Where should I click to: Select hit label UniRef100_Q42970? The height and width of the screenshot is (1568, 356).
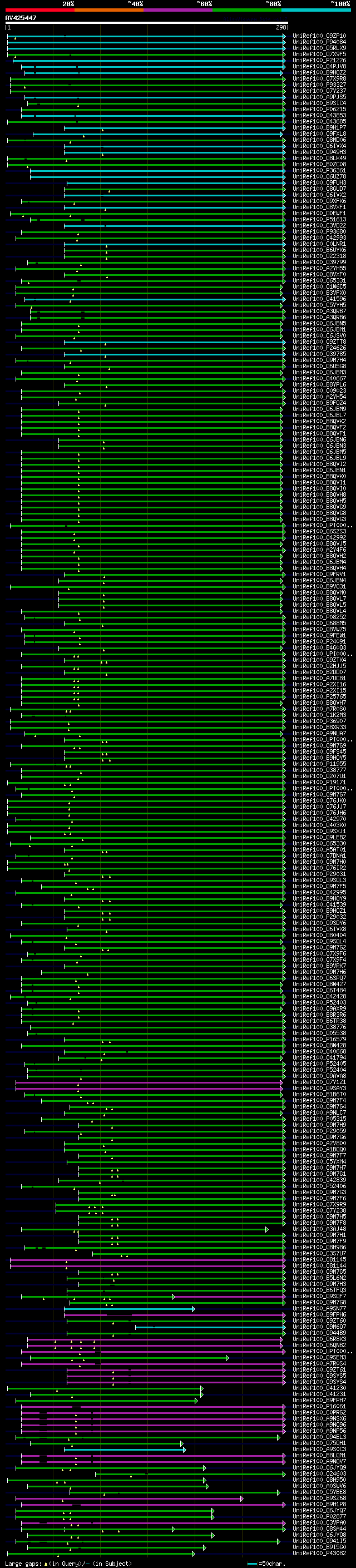coord(319,819)
